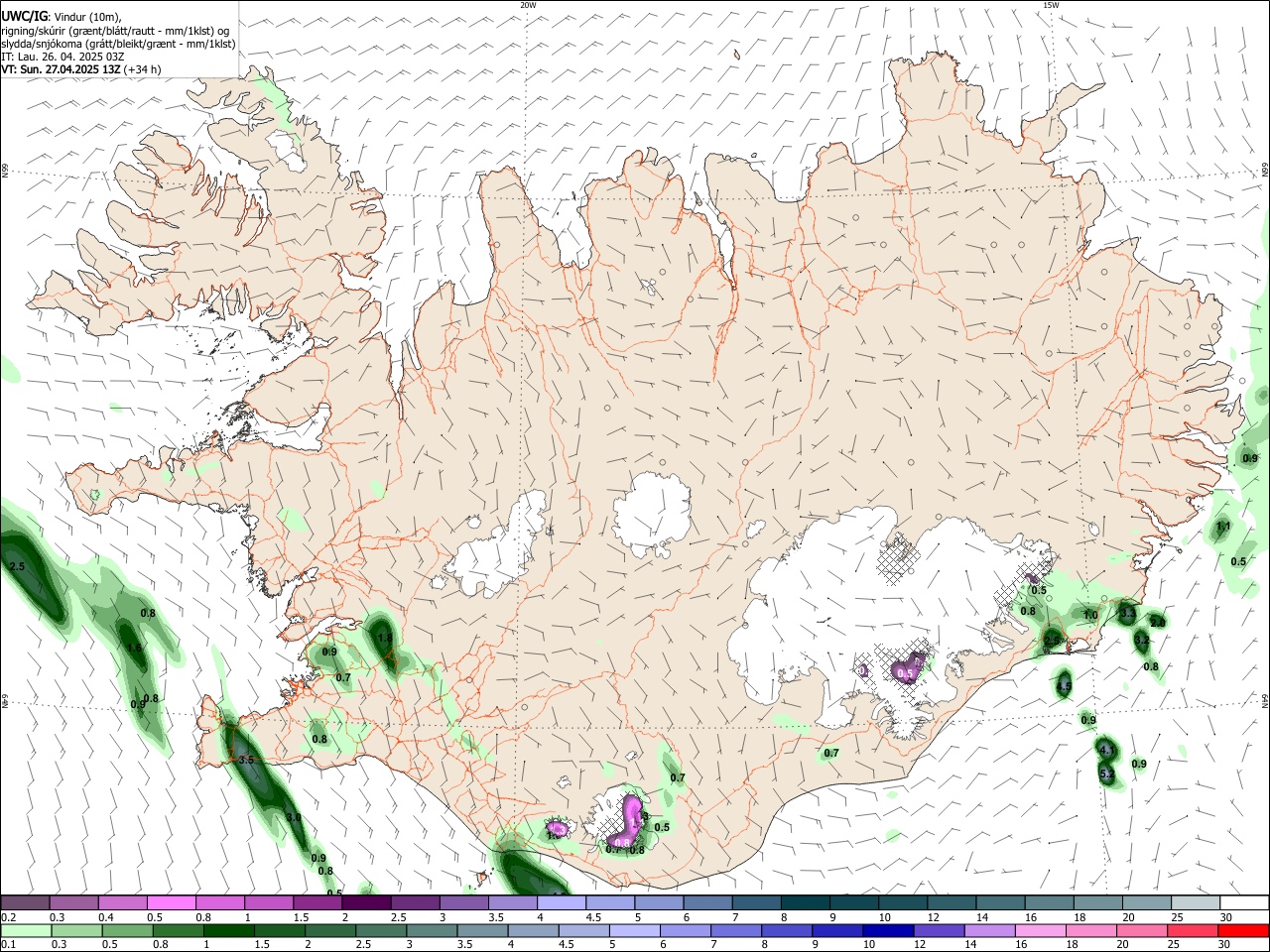
Task: Click the 'Vindur (10m)' heading text
Action: [x=88, y=17]
